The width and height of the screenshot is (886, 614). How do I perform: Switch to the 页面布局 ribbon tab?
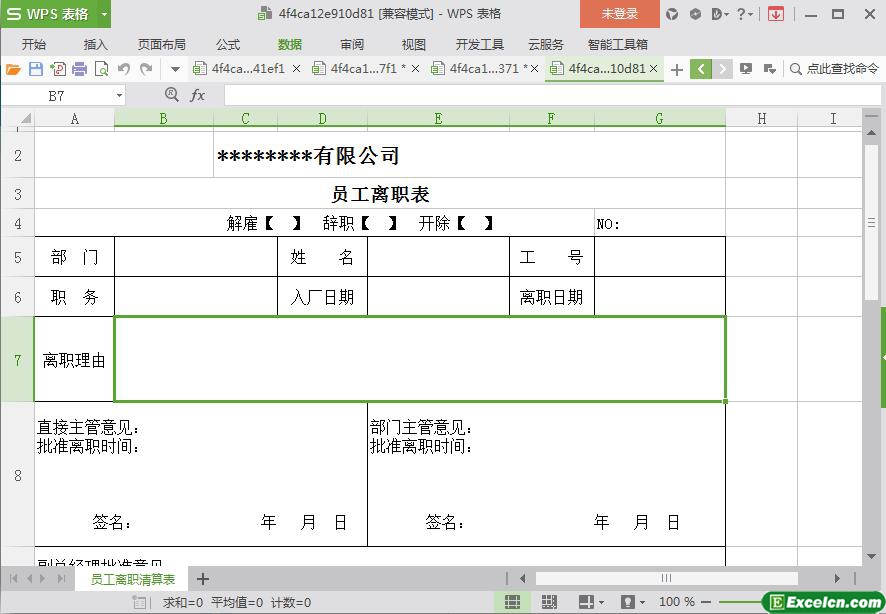[161, 45]
